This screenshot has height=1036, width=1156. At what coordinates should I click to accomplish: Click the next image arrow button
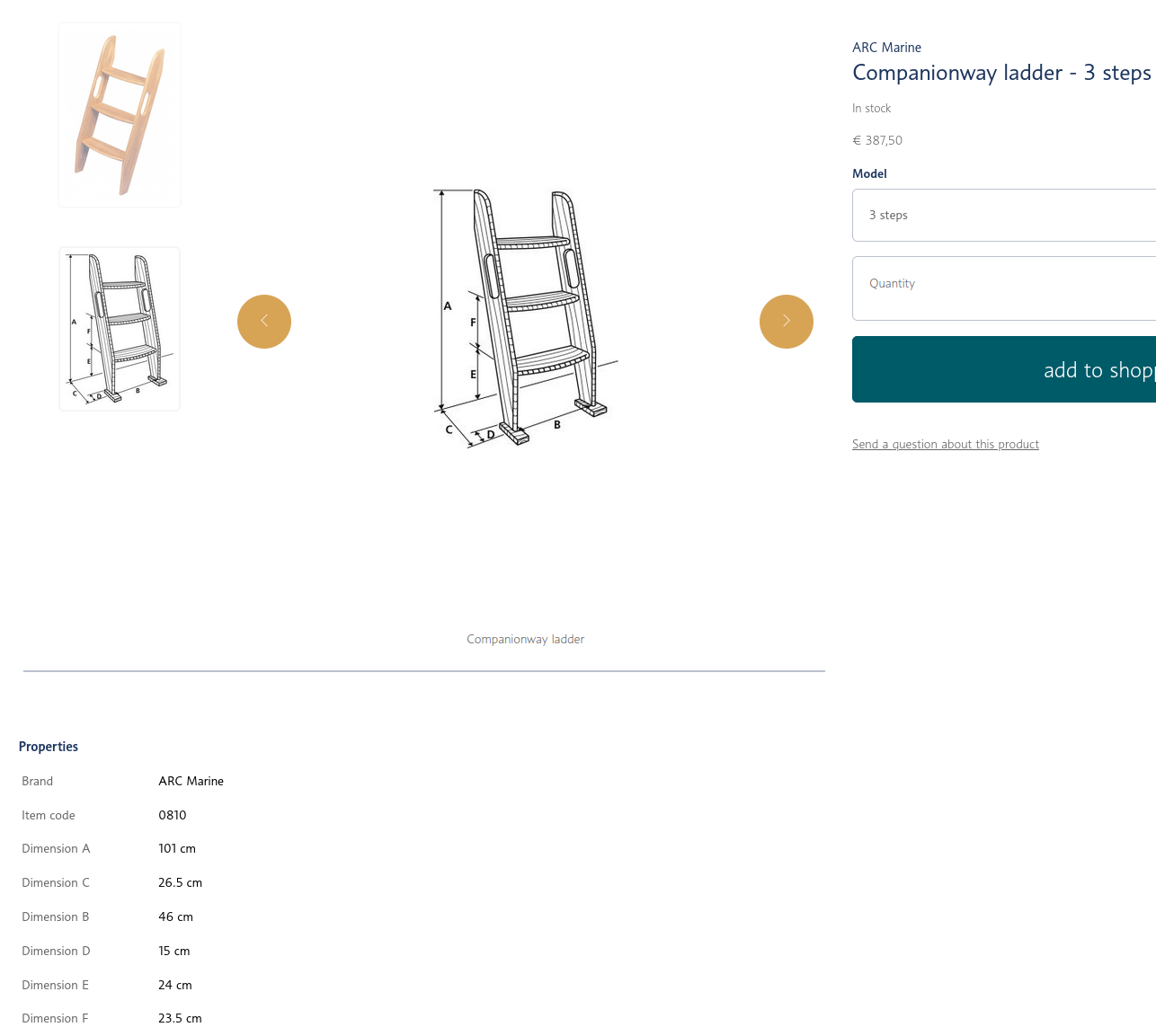click(x=787, y=322)
